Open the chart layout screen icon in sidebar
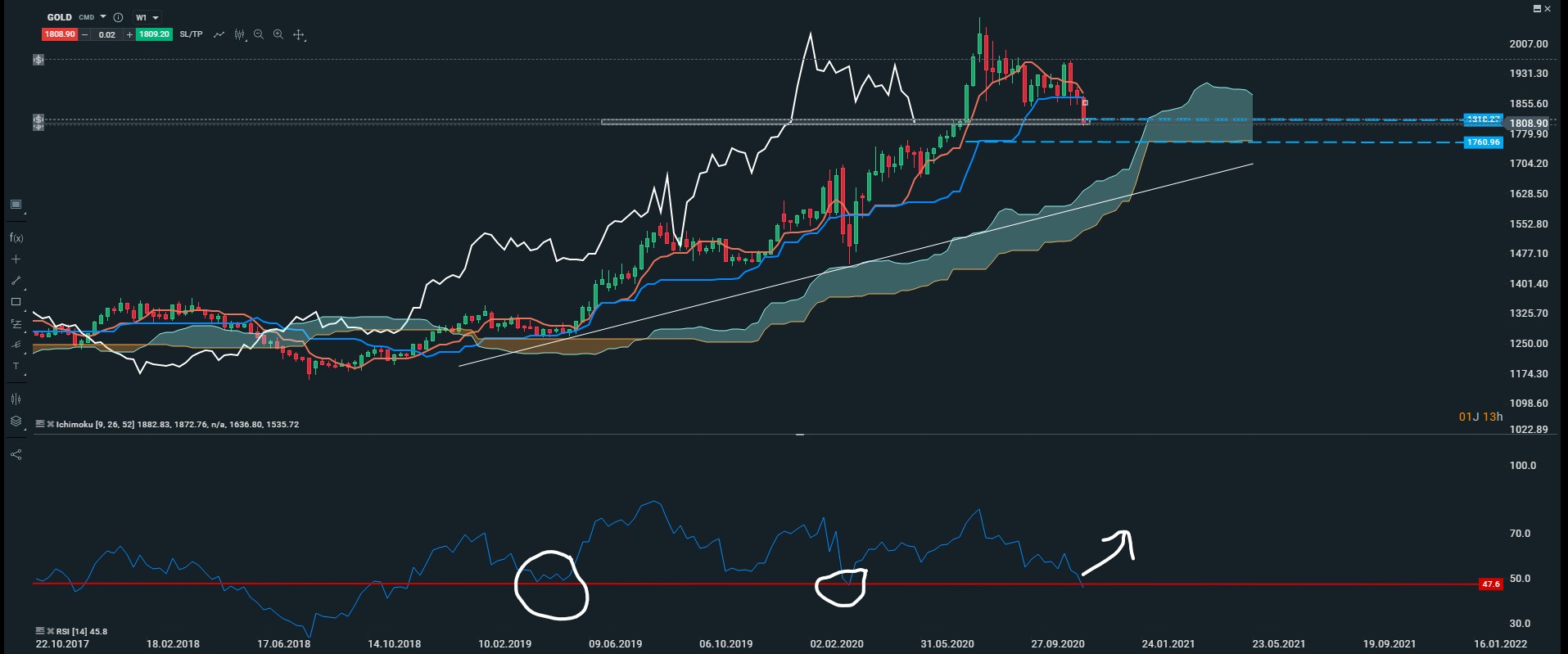 point(16,205)
